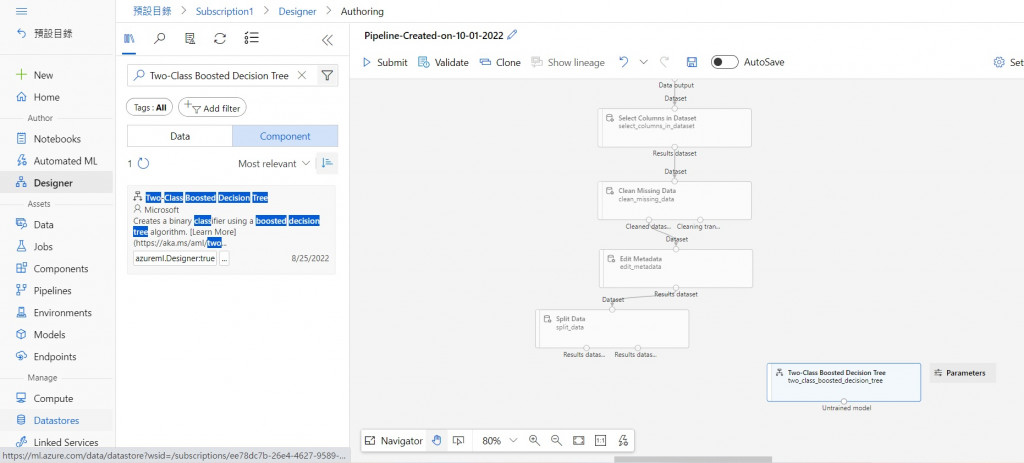The width and height of the screenshot is (1024, 463).
Task: Refresh the component results list
Action: point(144,163)
